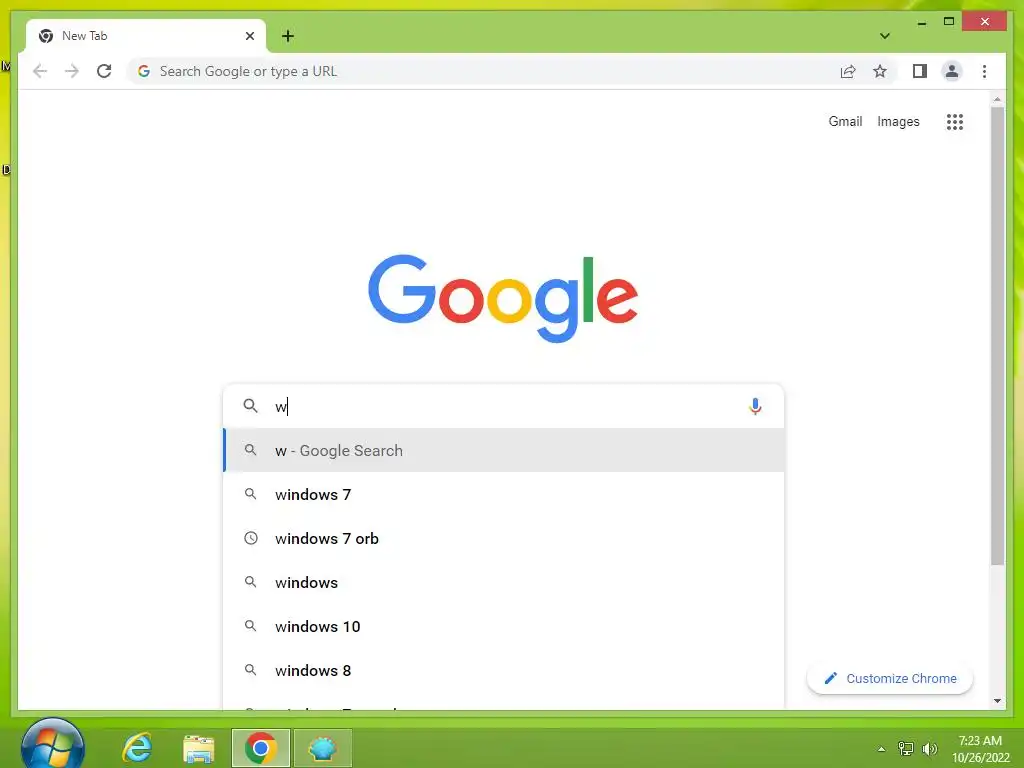
Task: Choose 'windows 7' suggestion
Action: pos(504,494)
